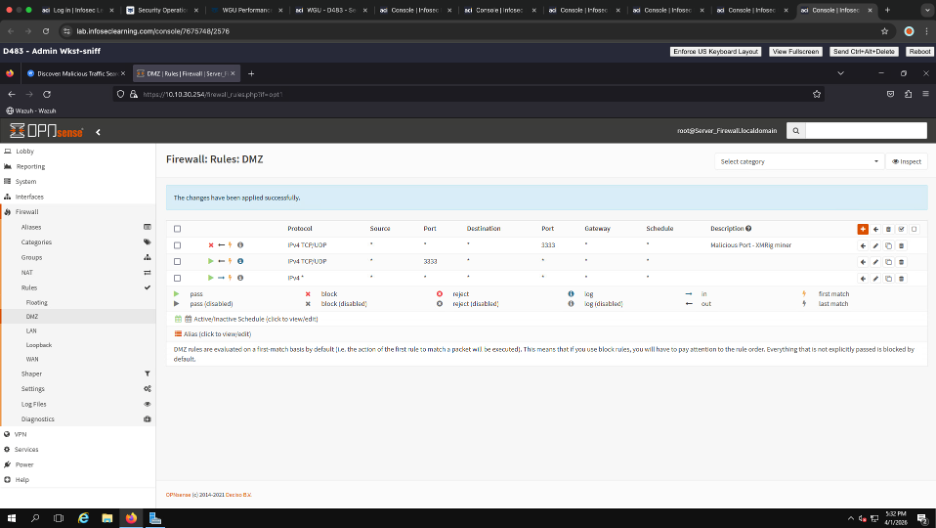Open Aliases in the Firewall menu
Screen dimensions: 936x528
pyautogui.click(x=31, y=227)
